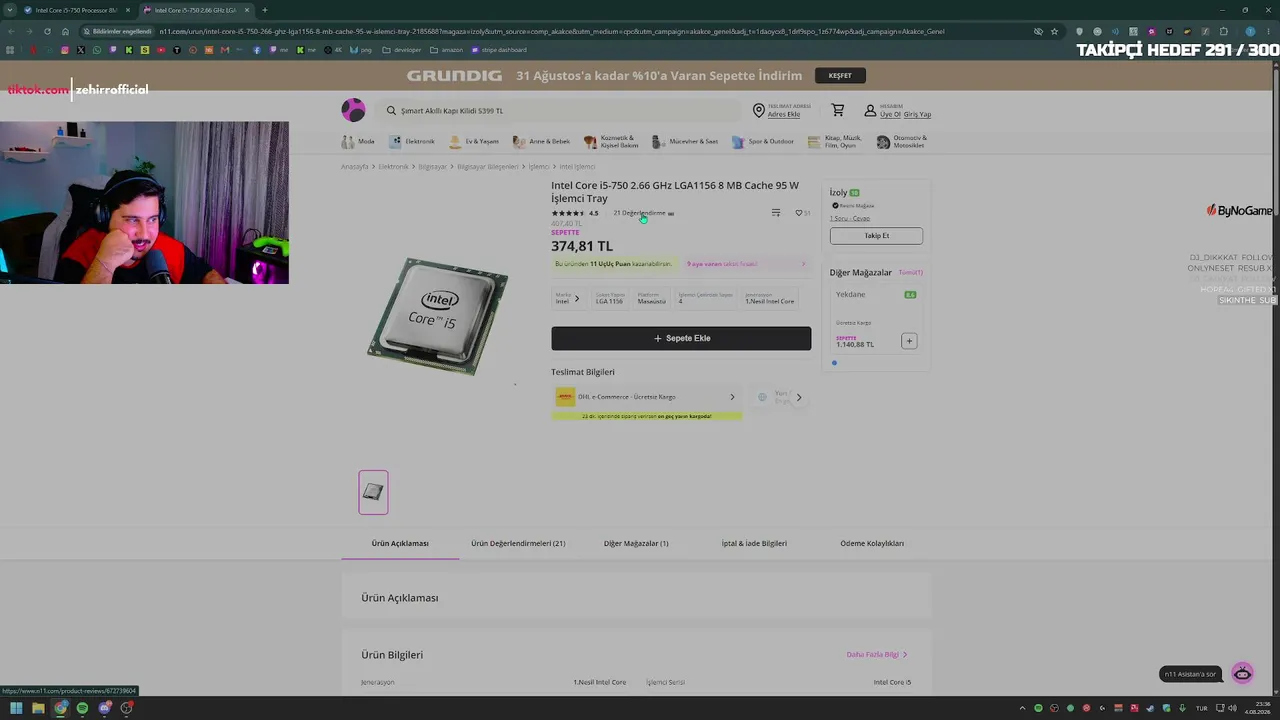The image size is (1280, 720).
Task: Click the main Intel Core i5 product image
Action: [x=437, y=315]
